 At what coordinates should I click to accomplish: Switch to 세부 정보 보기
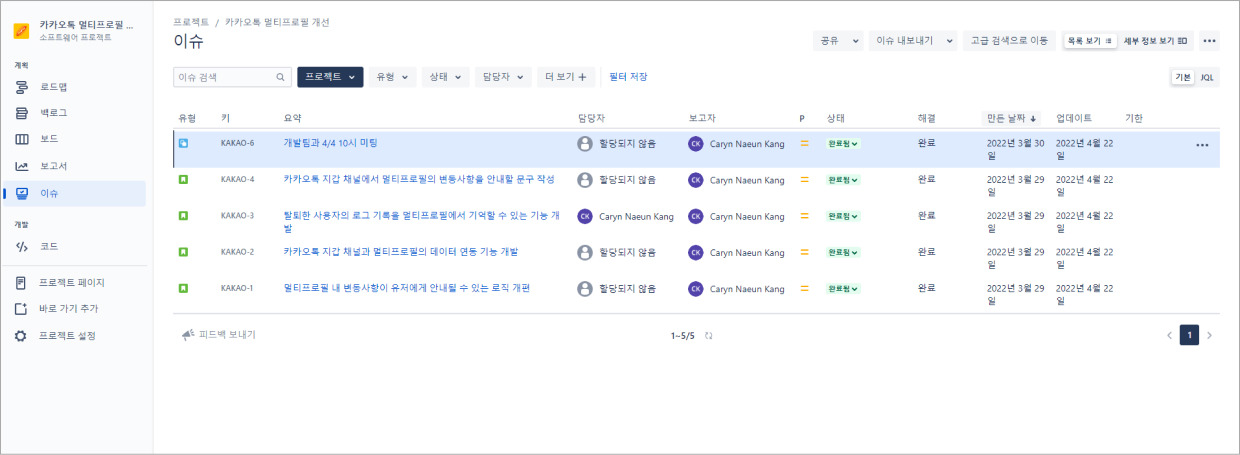point(1155,41)
